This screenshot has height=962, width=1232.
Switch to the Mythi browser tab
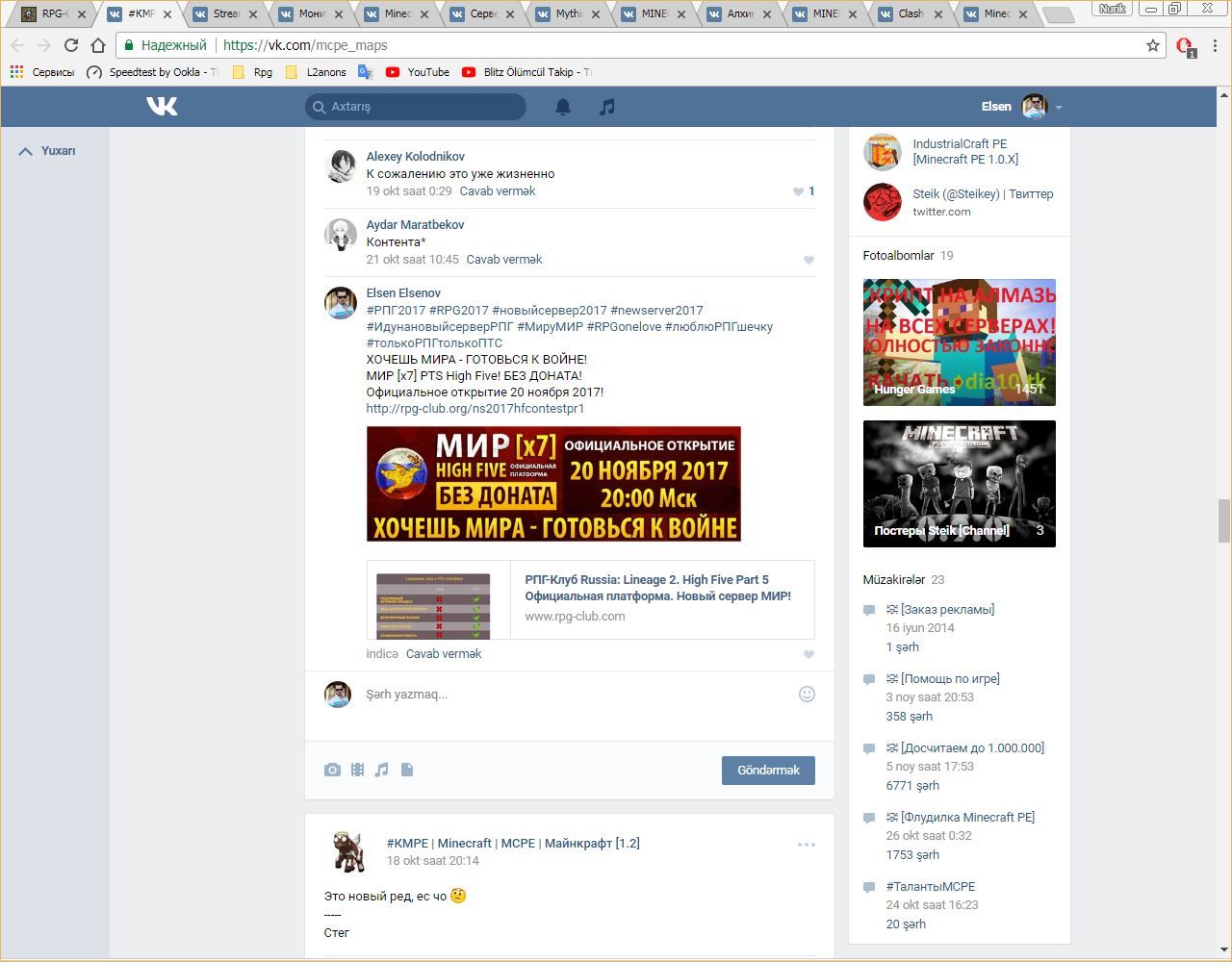tap(567, 14)
